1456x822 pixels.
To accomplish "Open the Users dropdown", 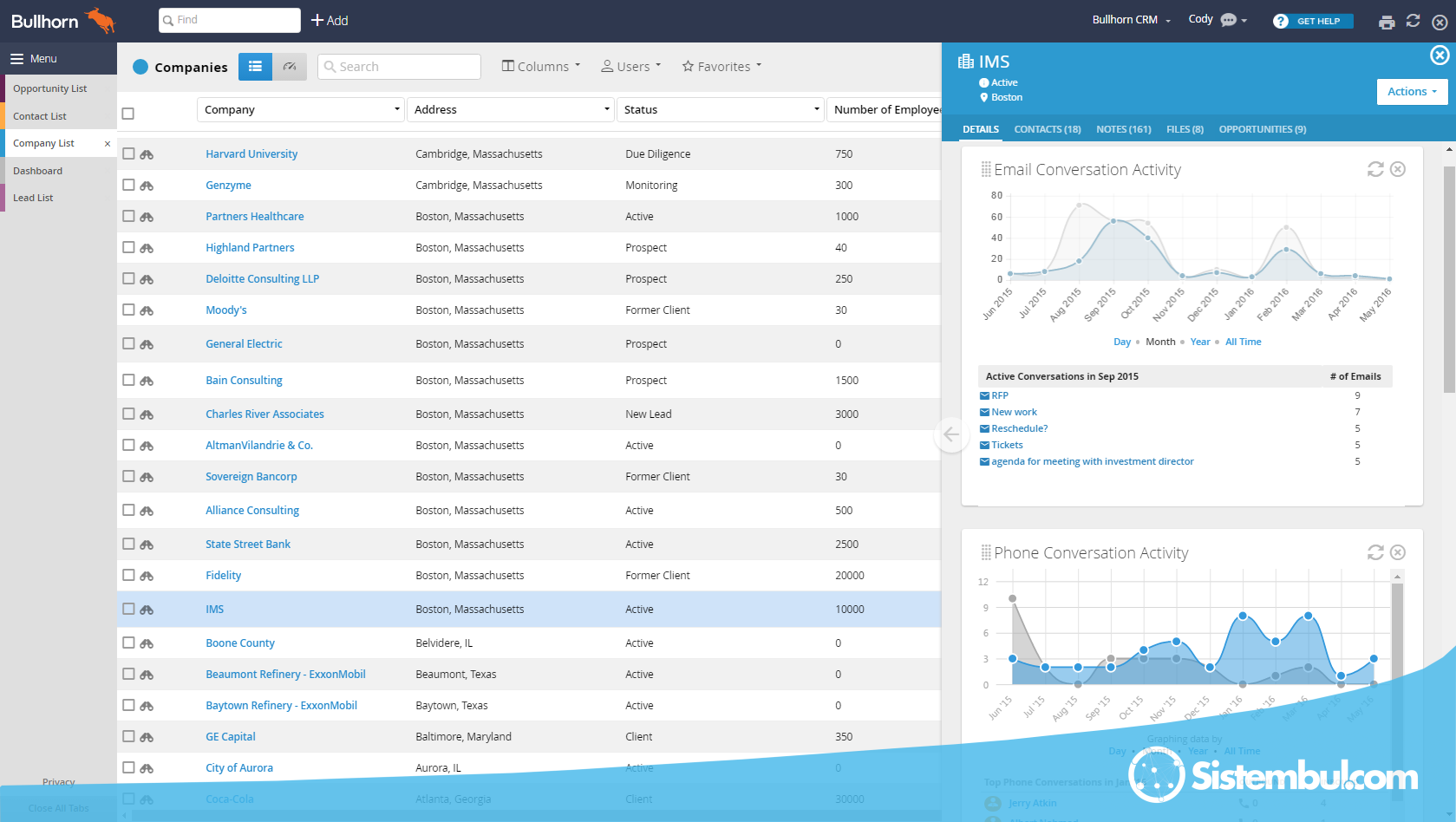I will [x=631, y=67].
